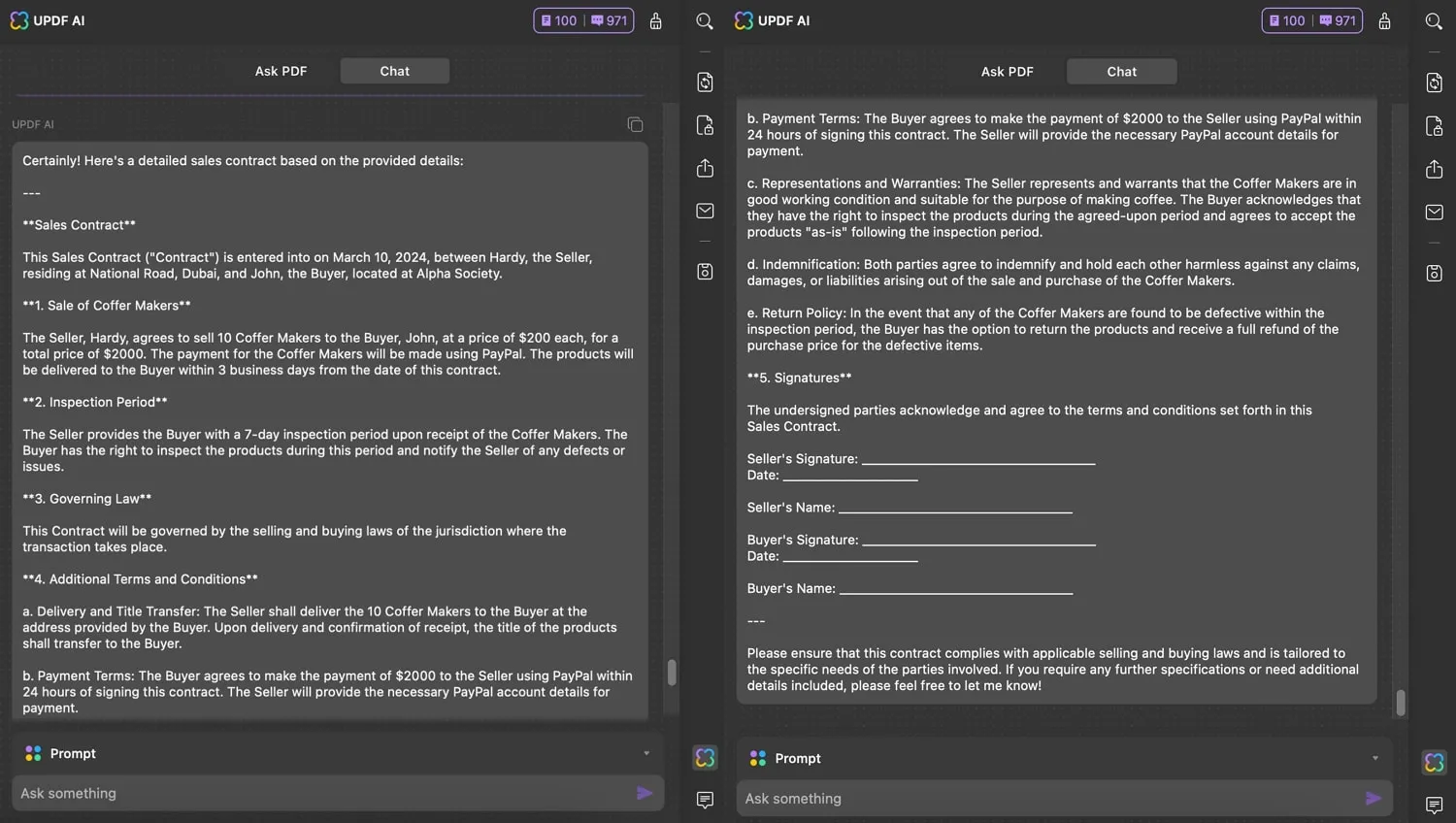Screen dimensions: 1456x823
Task: Click the UPDF AI logo orb near prompt bar
Action: [705, 758]
